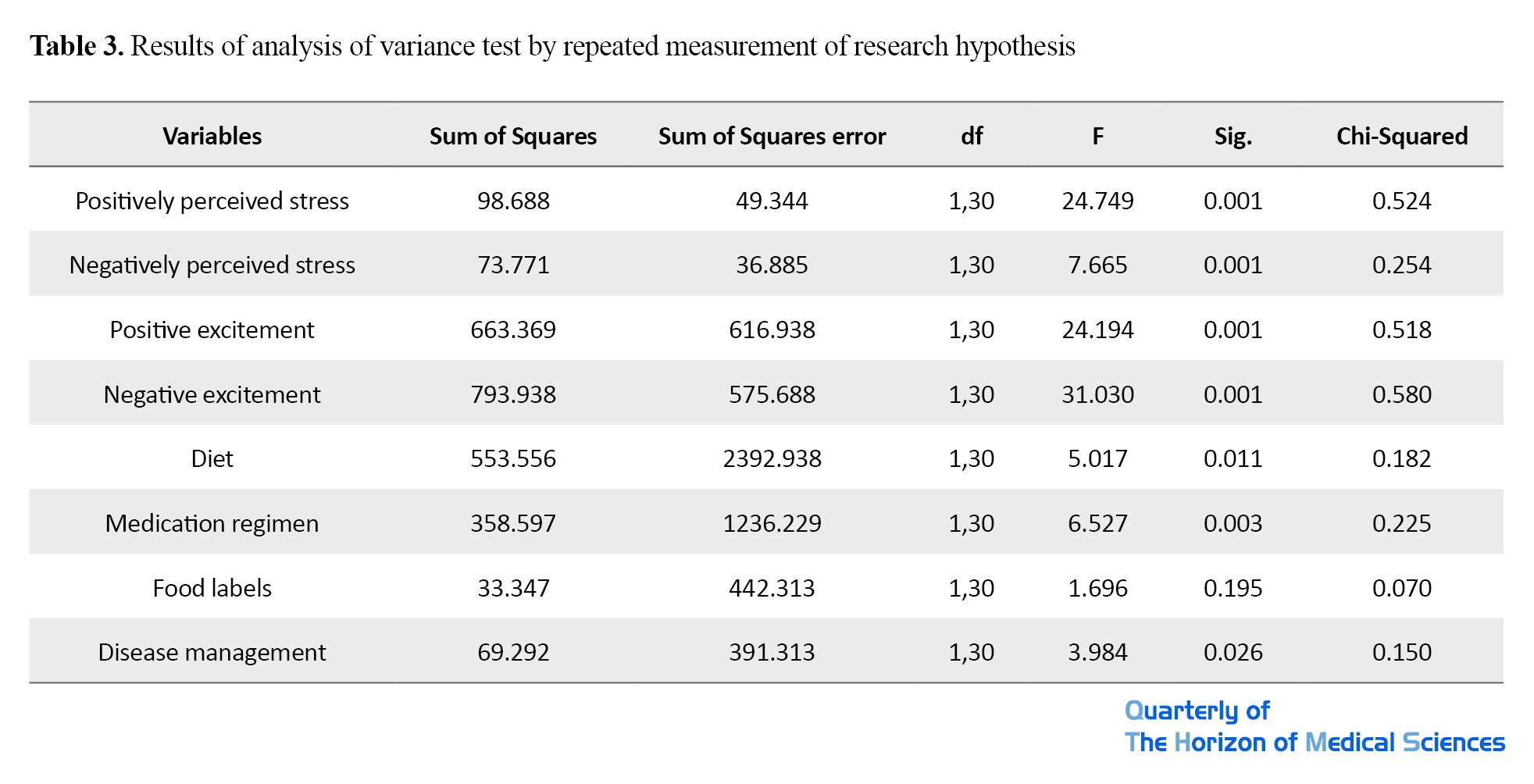This screenshot has height=784, width=1534.
Task: Click the 'Sum of Squares' column header
Action: click(x=513, y=136)
